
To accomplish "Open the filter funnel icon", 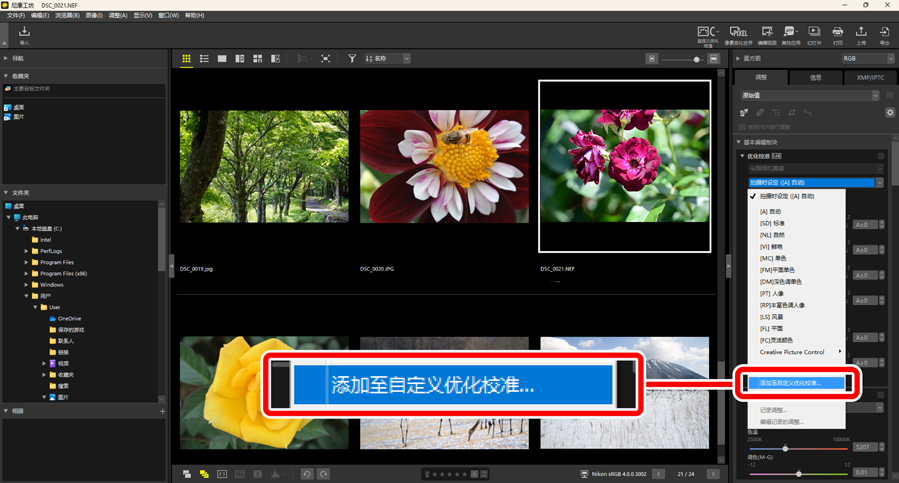I will pos(352,59).
